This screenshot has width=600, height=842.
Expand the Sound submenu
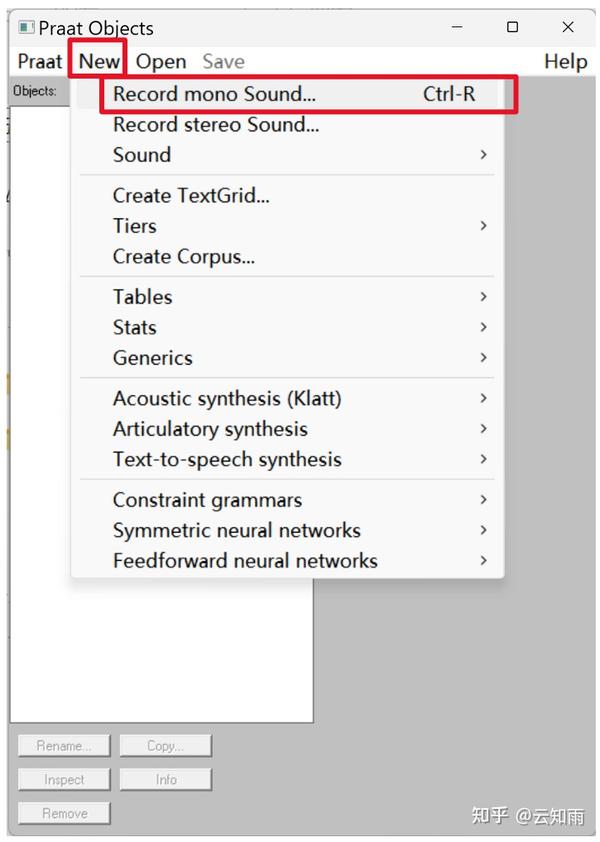click(x=142, y=155)
